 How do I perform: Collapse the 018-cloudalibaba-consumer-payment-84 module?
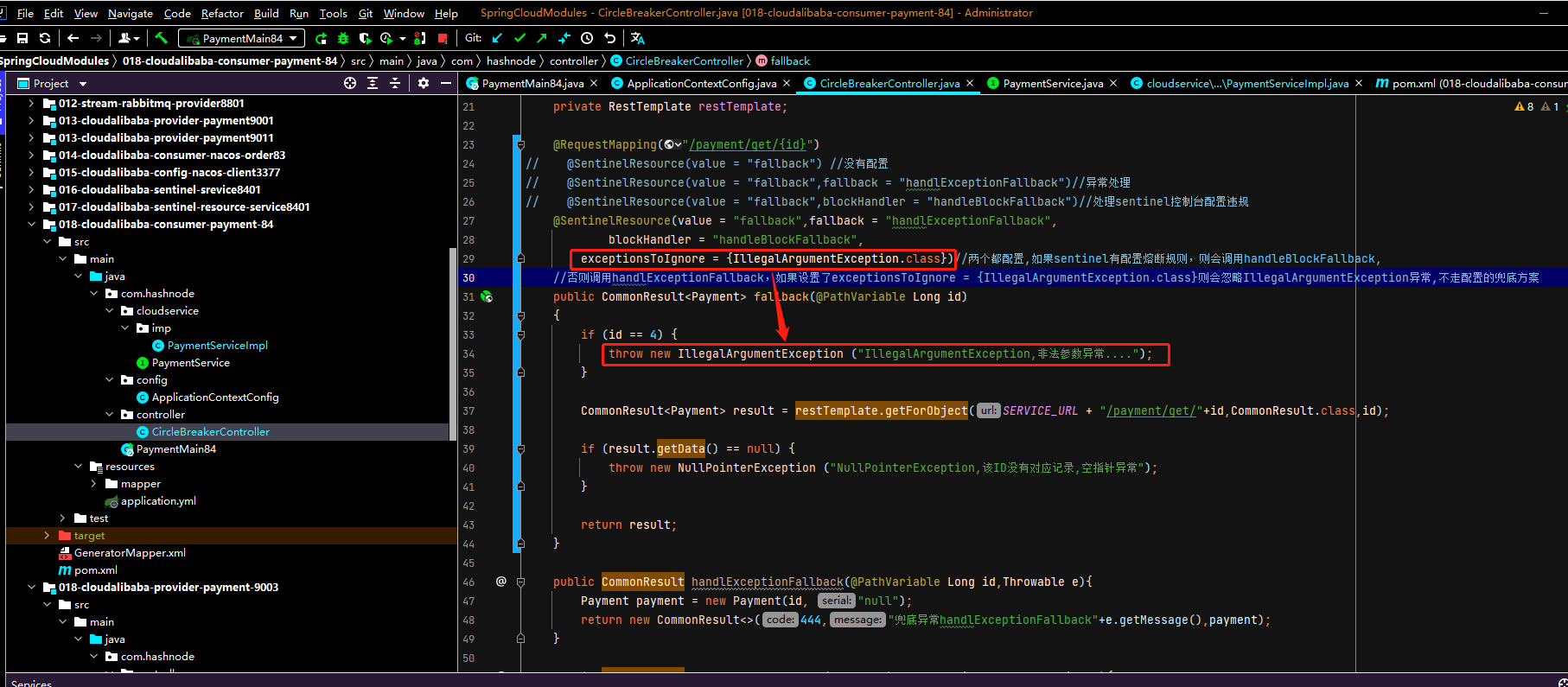tap(32, 224)
